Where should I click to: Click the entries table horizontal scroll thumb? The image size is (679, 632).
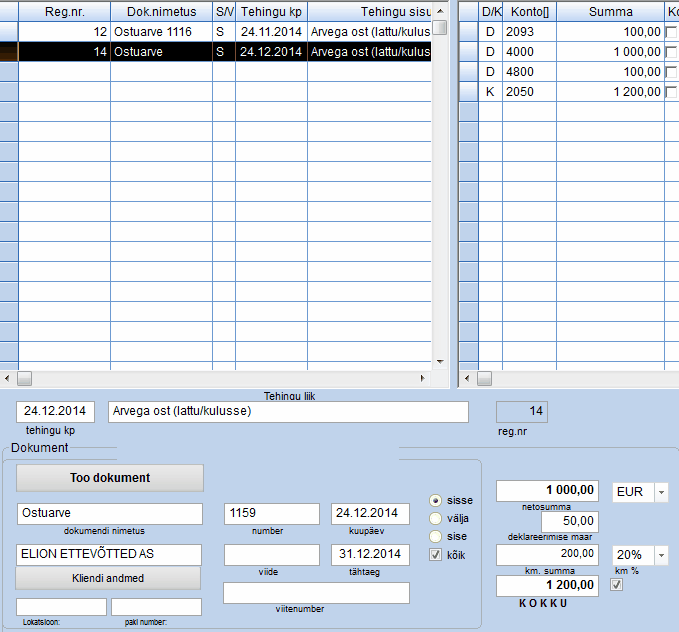pos(484,378)
